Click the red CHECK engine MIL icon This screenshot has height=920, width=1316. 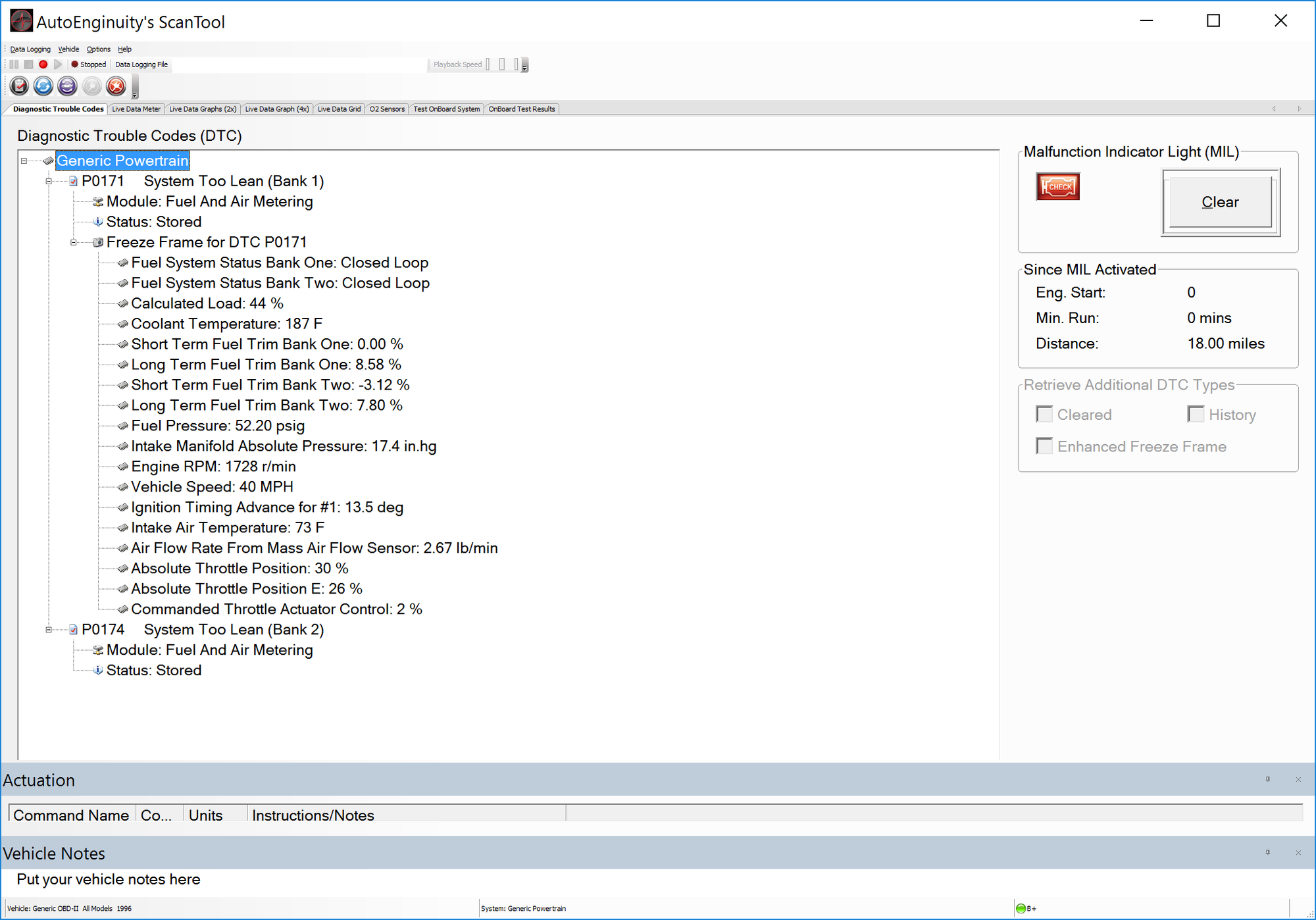tap(1057, 187)
